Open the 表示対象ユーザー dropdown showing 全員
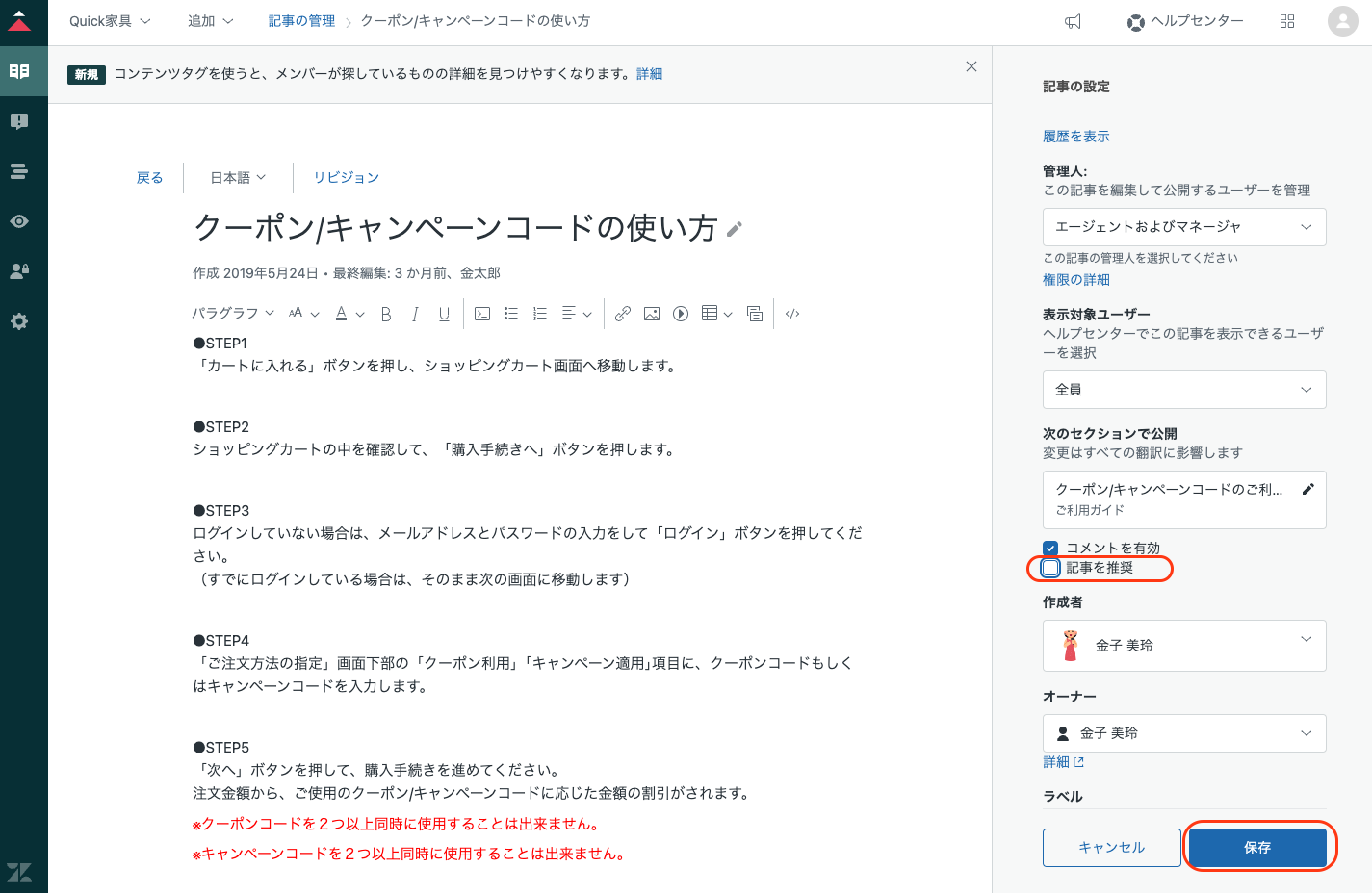 (1183, 389)
